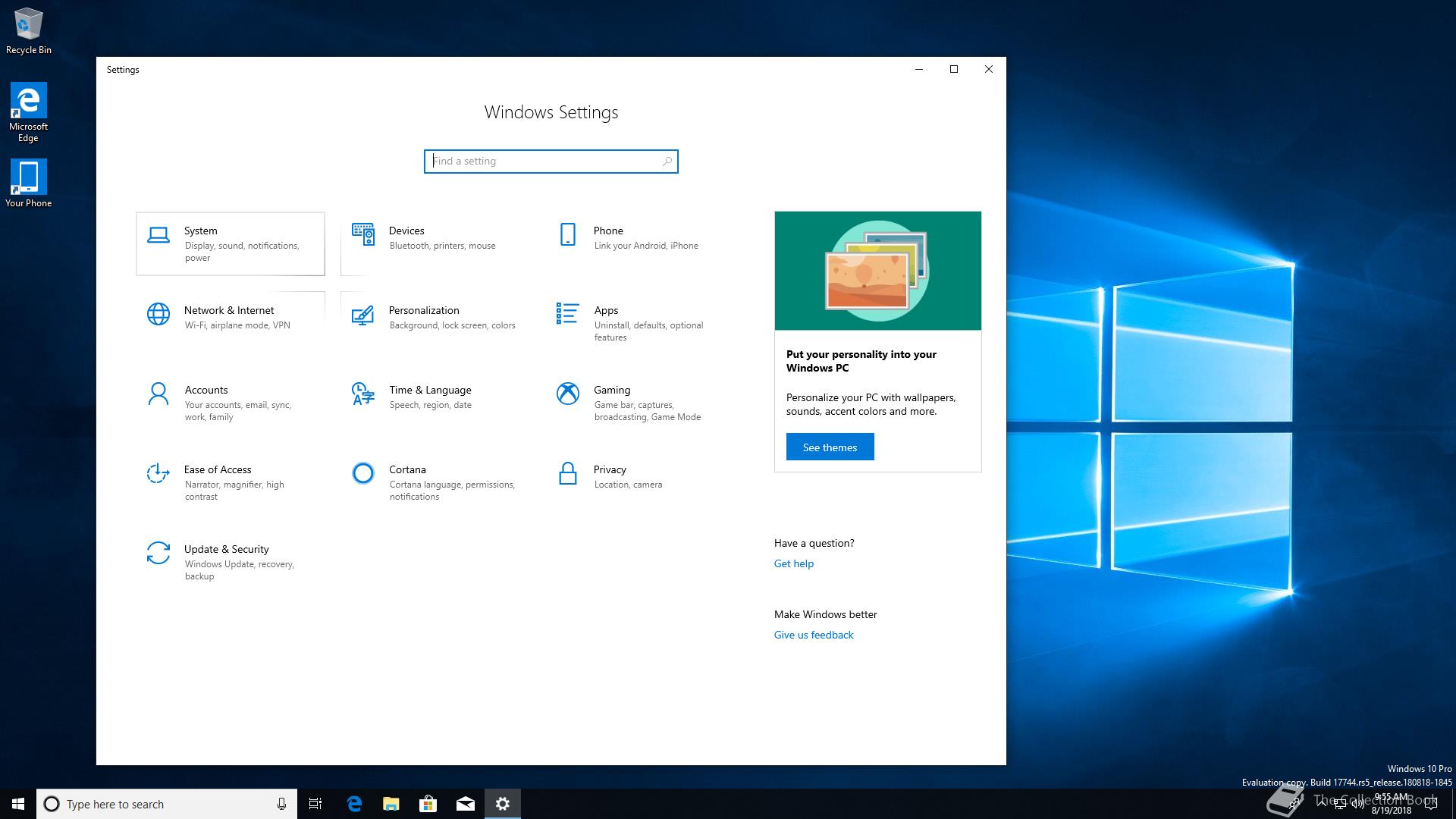Click the search magnifier in Find a setting
Viewport: 1456px width, 819px height.
coord(667,162)
